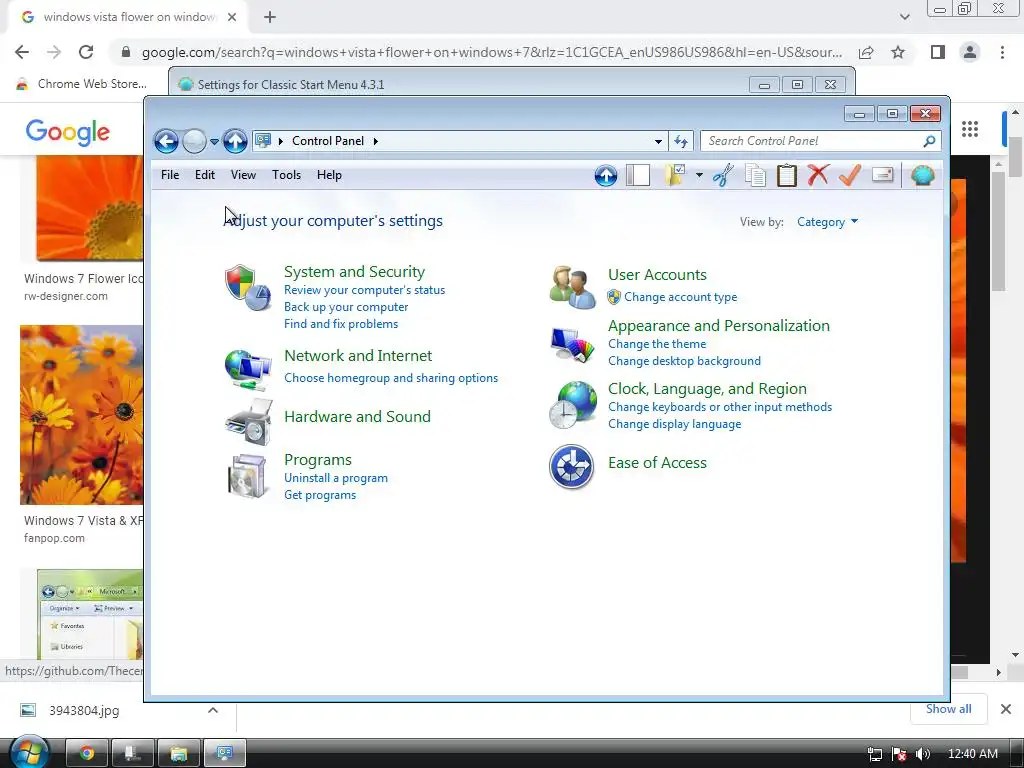Open the views dropdown arrow in toolbar
Screen dimensions: 1024x768
point(699,175)
